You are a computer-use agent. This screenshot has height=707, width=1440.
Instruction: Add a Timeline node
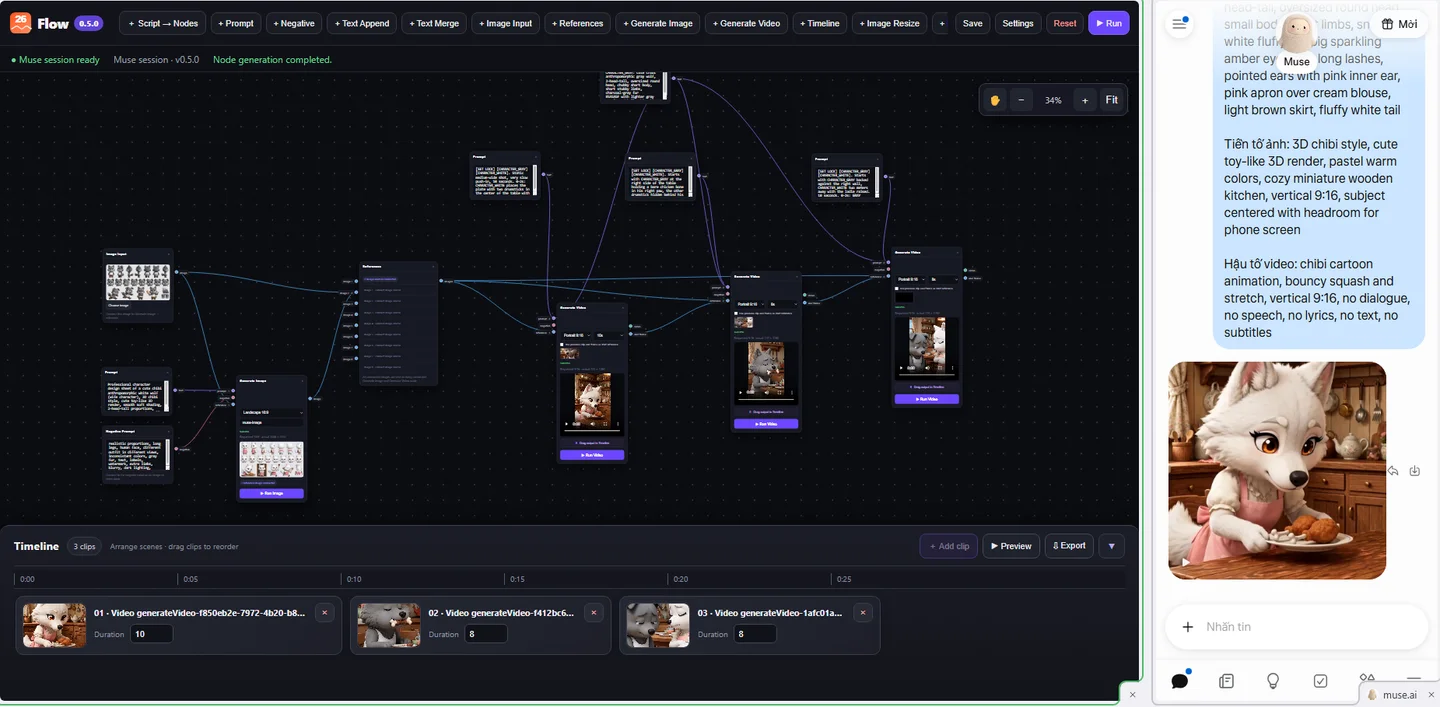(820, 23)
